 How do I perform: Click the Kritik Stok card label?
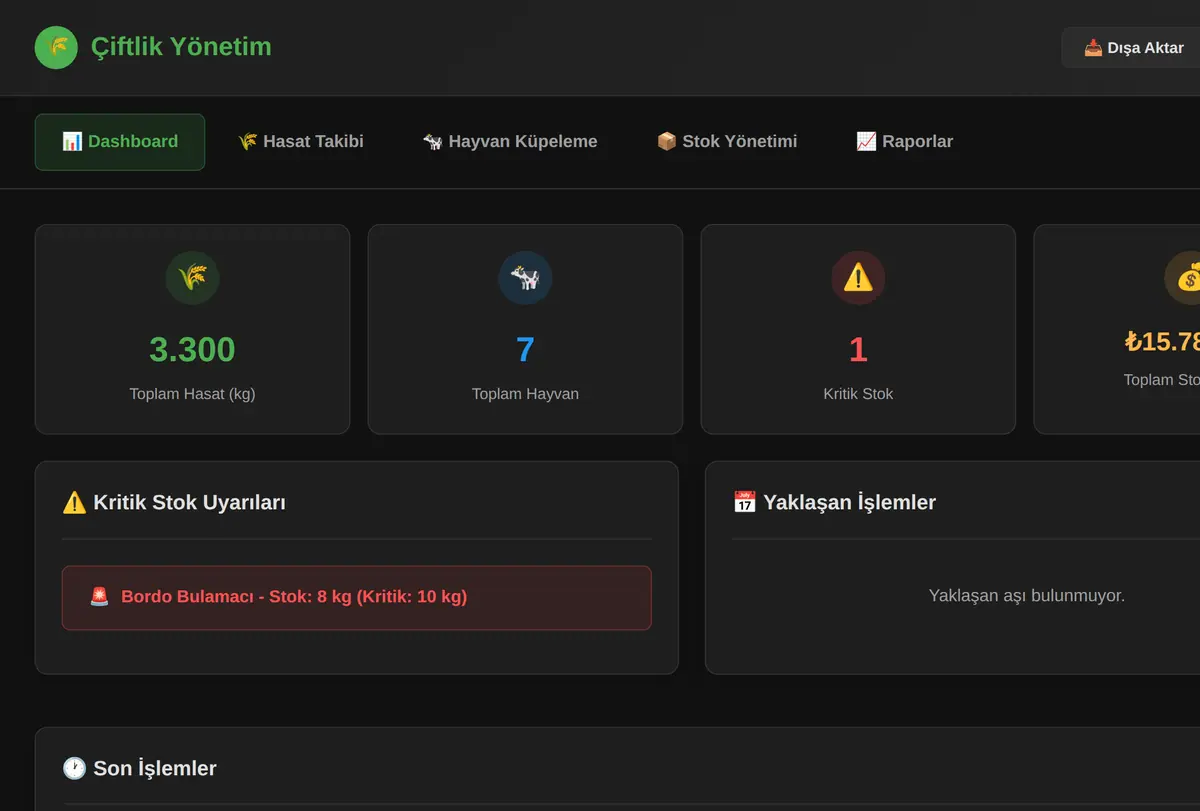click(x=858, y=394)
